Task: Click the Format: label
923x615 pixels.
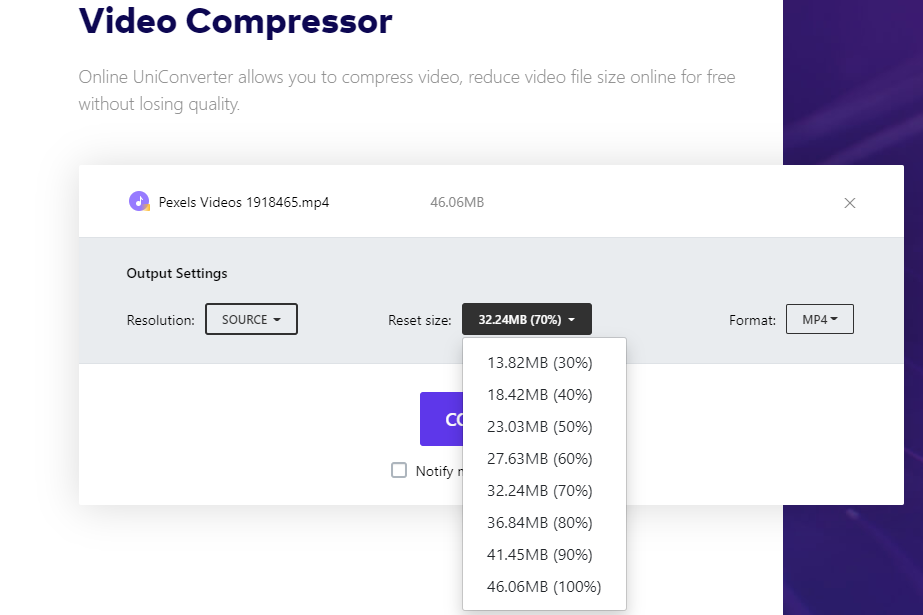Action: [x=752, y=320]
